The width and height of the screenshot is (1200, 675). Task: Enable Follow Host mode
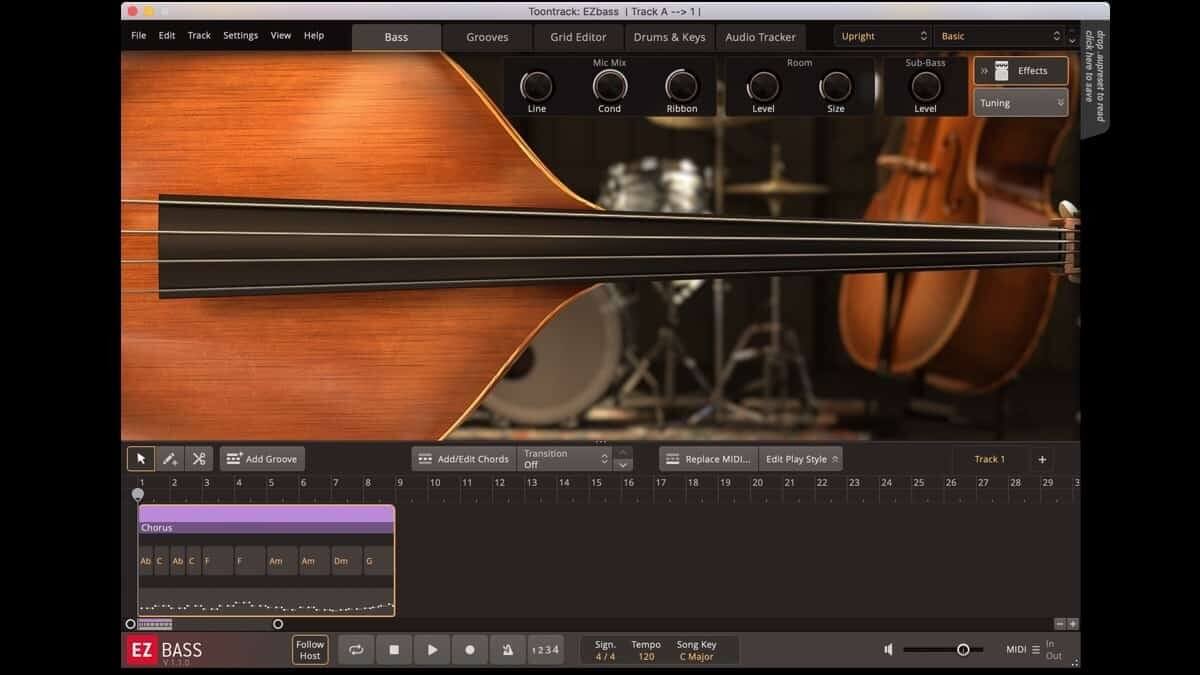309,649
